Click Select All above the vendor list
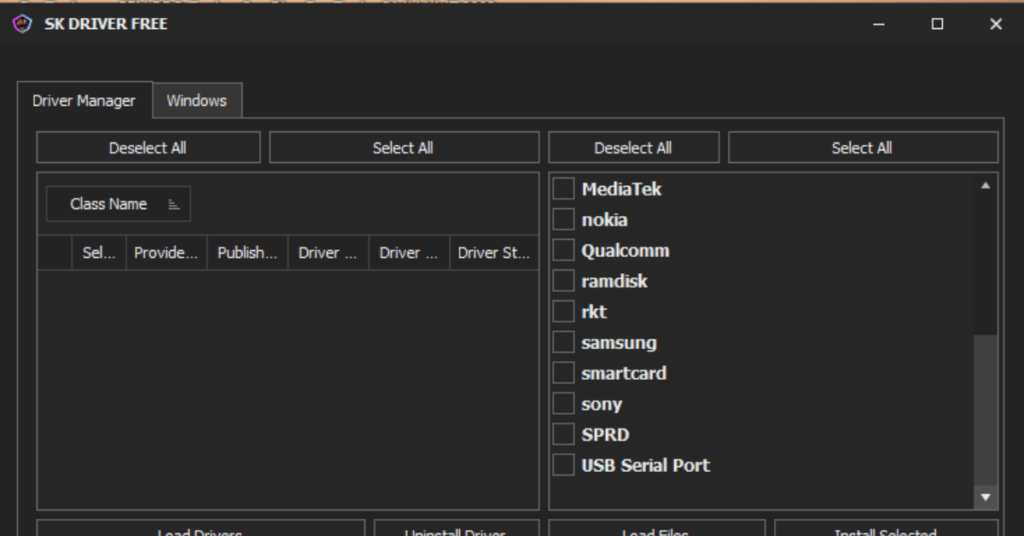The width and height of the screenshot is (1024, 536). pos(863,148)
